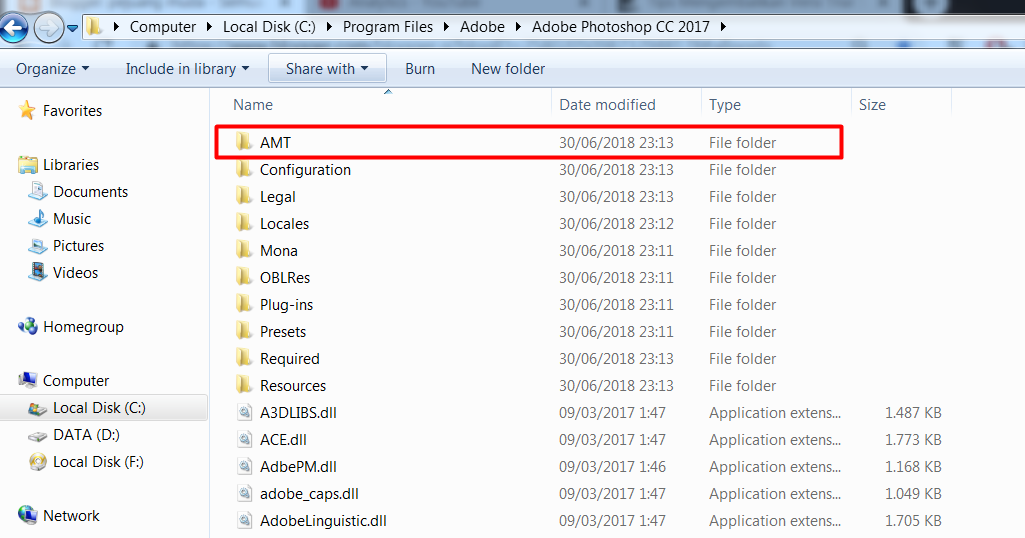Select the Legal folder icon
This screenshot has height=538, width=1025.
point(244,195)
